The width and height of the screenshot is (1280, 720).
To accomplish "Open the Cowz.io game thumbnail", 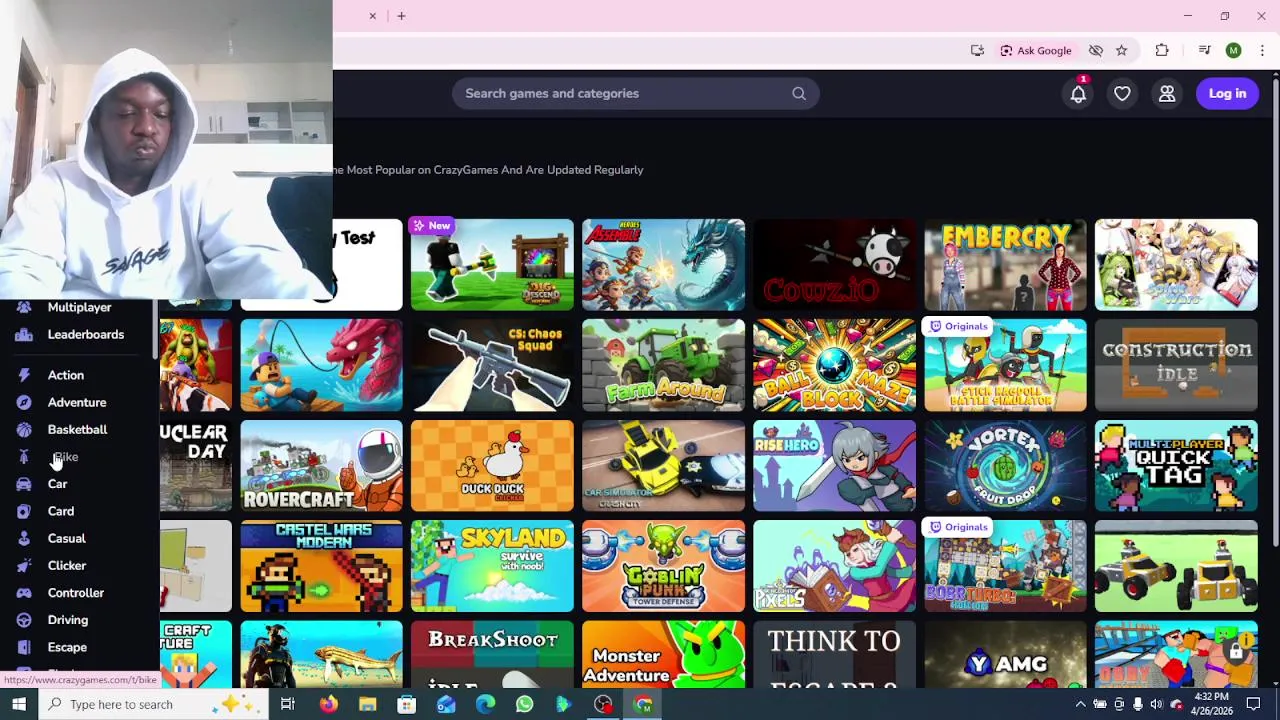I will pos(834,265).
